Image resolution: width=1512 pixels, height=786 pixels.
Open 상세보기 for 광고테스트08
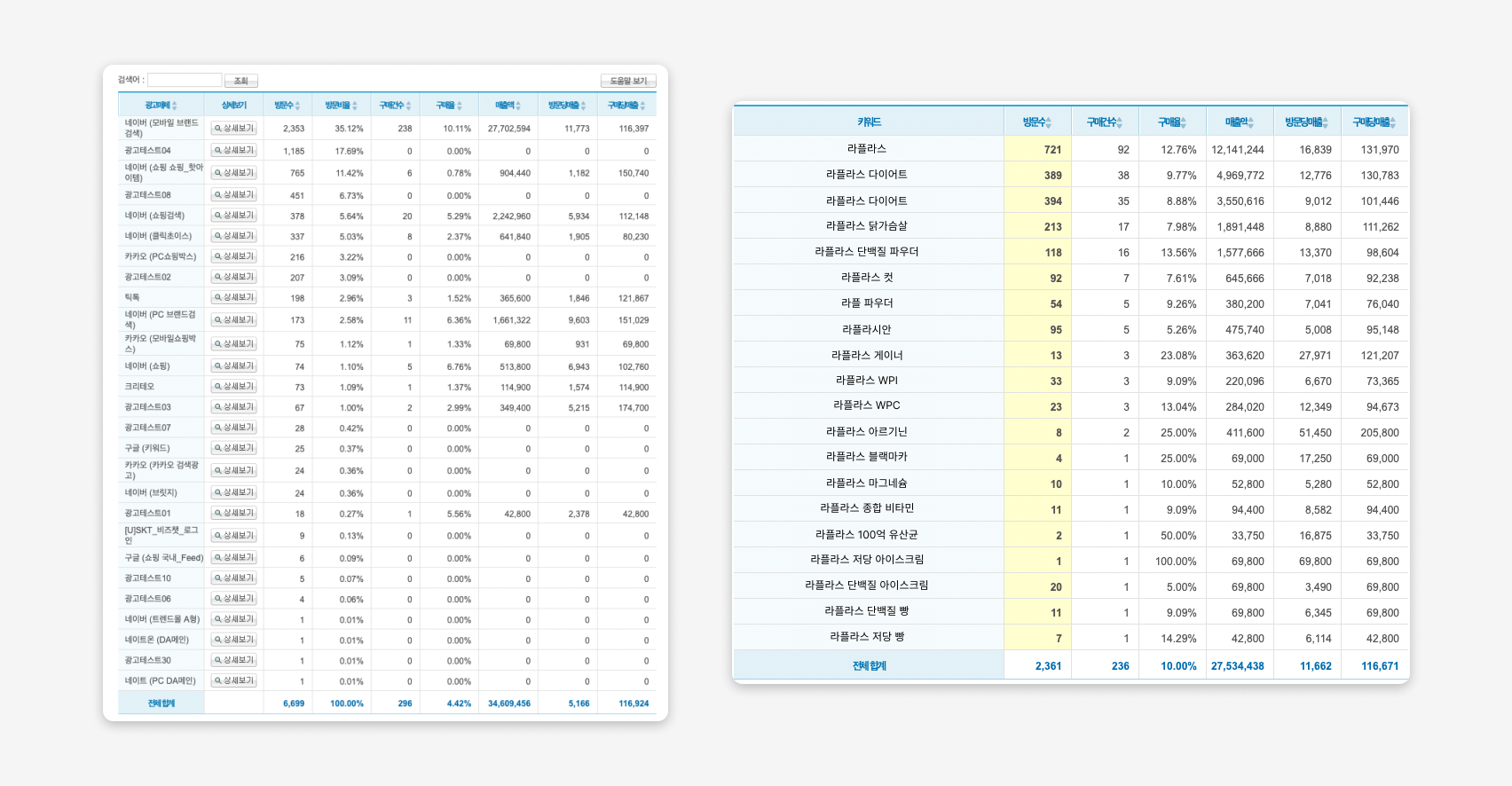pos(233,195)
